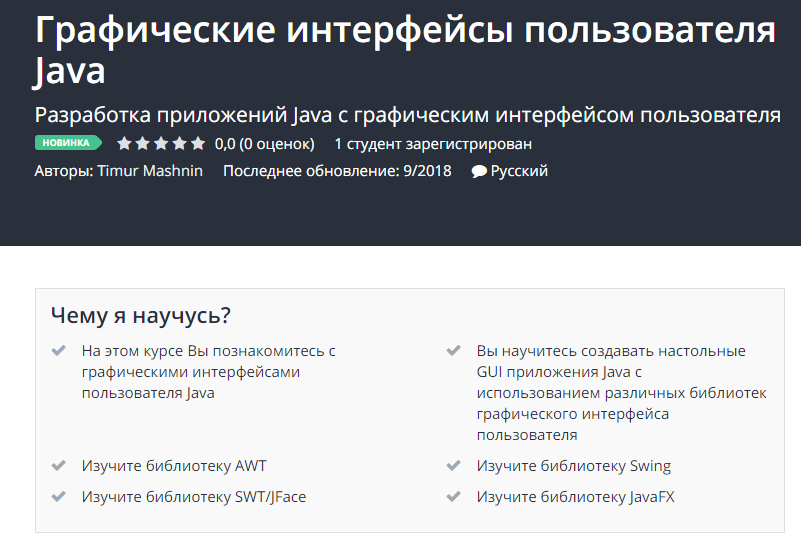The image size is (801, 552).
Task: Click the checkmark beside Swing library item
Action: [x=454, y=466]
